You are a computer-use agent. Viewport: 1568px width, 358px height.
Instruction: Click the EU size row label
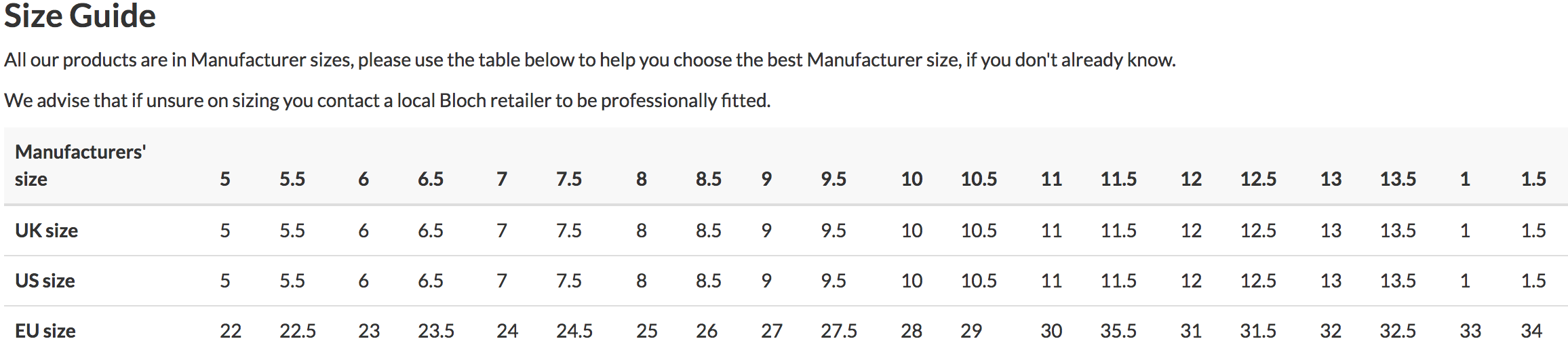coord(45,331)
